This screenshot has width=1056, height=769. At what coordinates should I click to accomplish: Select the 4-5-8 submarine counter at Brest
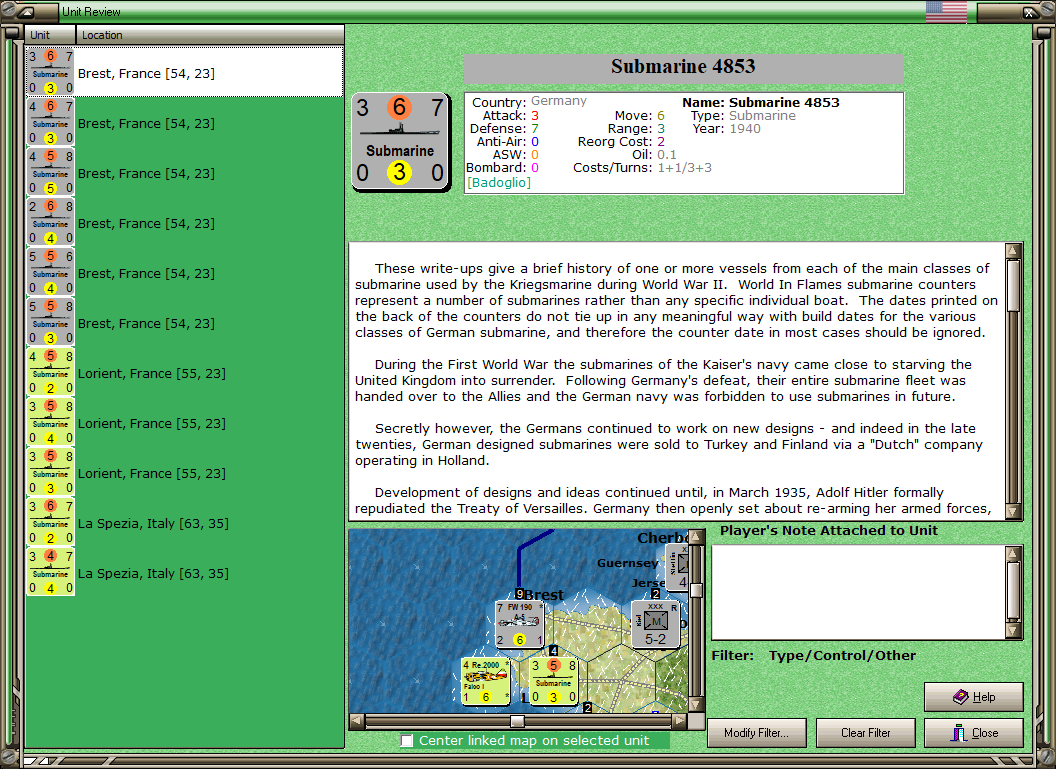pos(51,172)
